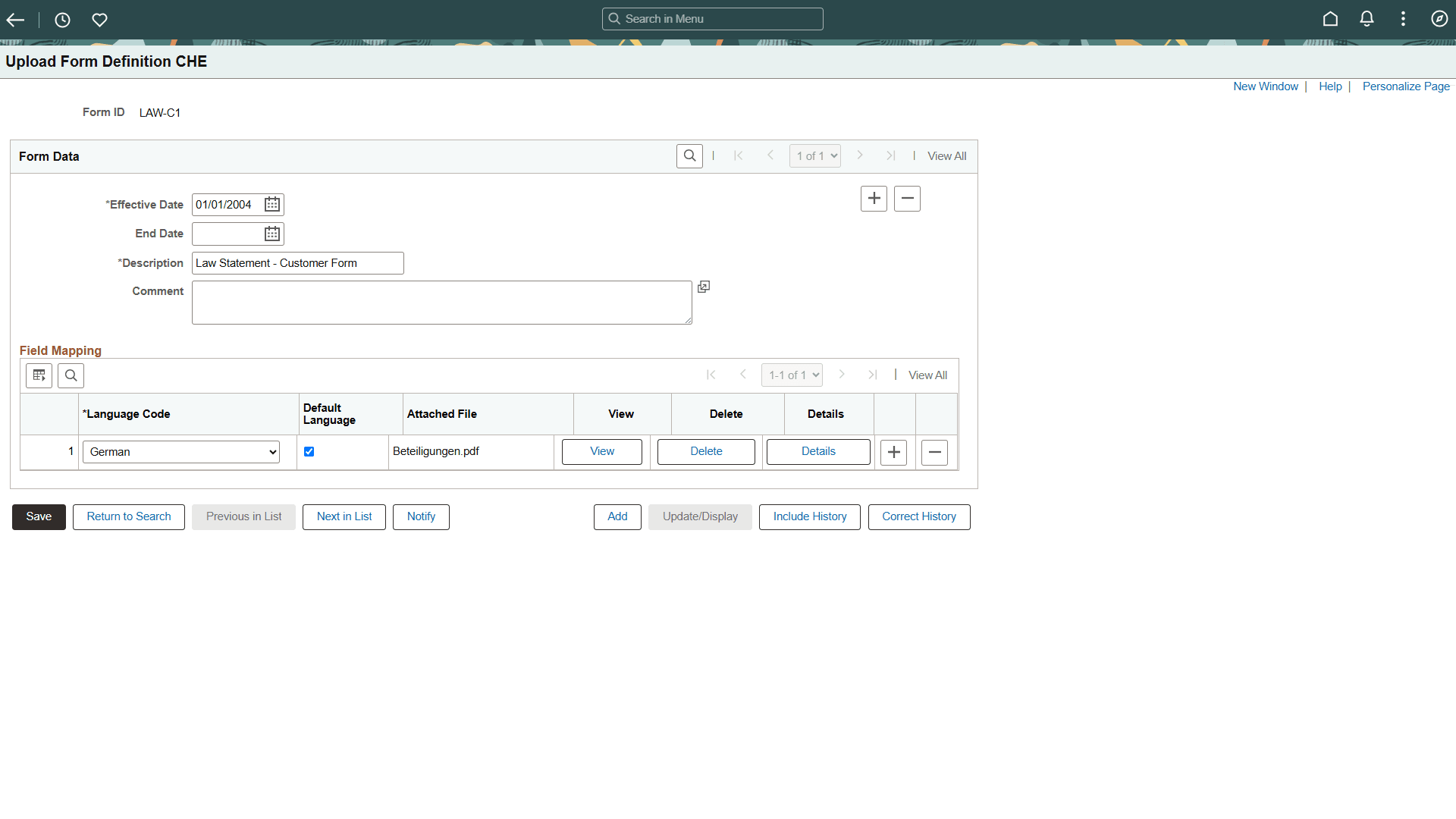The height and width of the screenshot is (819, 1456).
Task: Click Field Mapping find magnifier icon
Action: tap(71, 375)
